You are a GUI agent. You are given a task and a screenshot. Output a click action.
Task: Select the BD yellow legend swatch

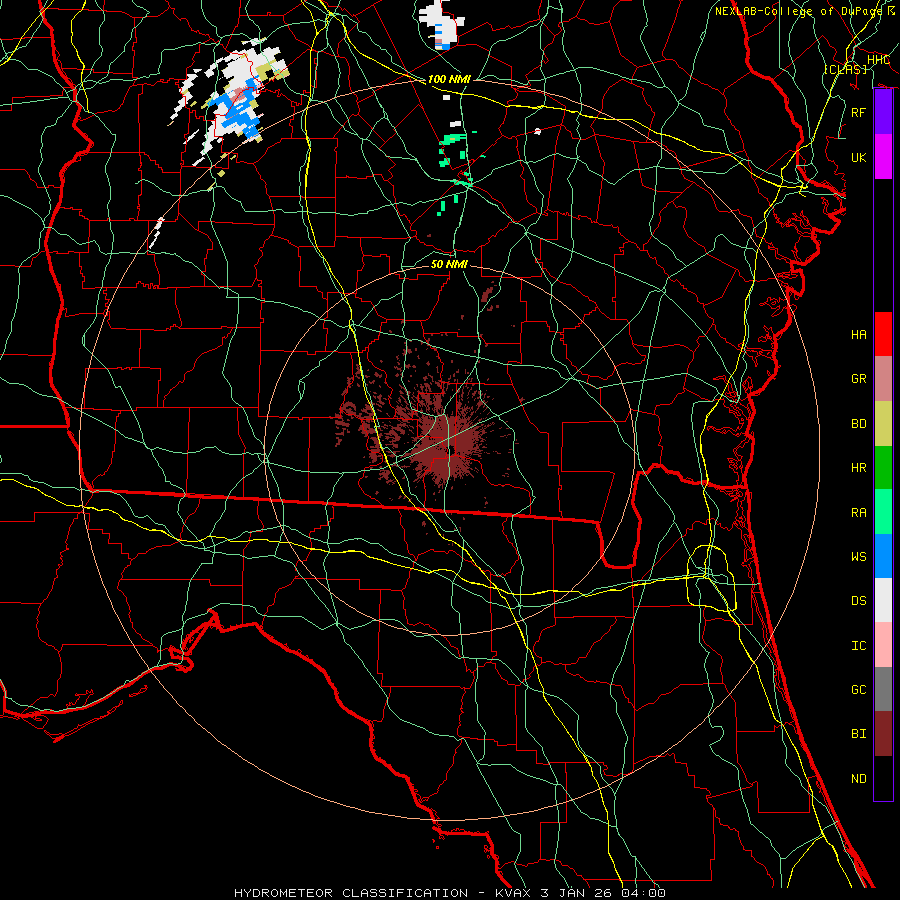883,423
